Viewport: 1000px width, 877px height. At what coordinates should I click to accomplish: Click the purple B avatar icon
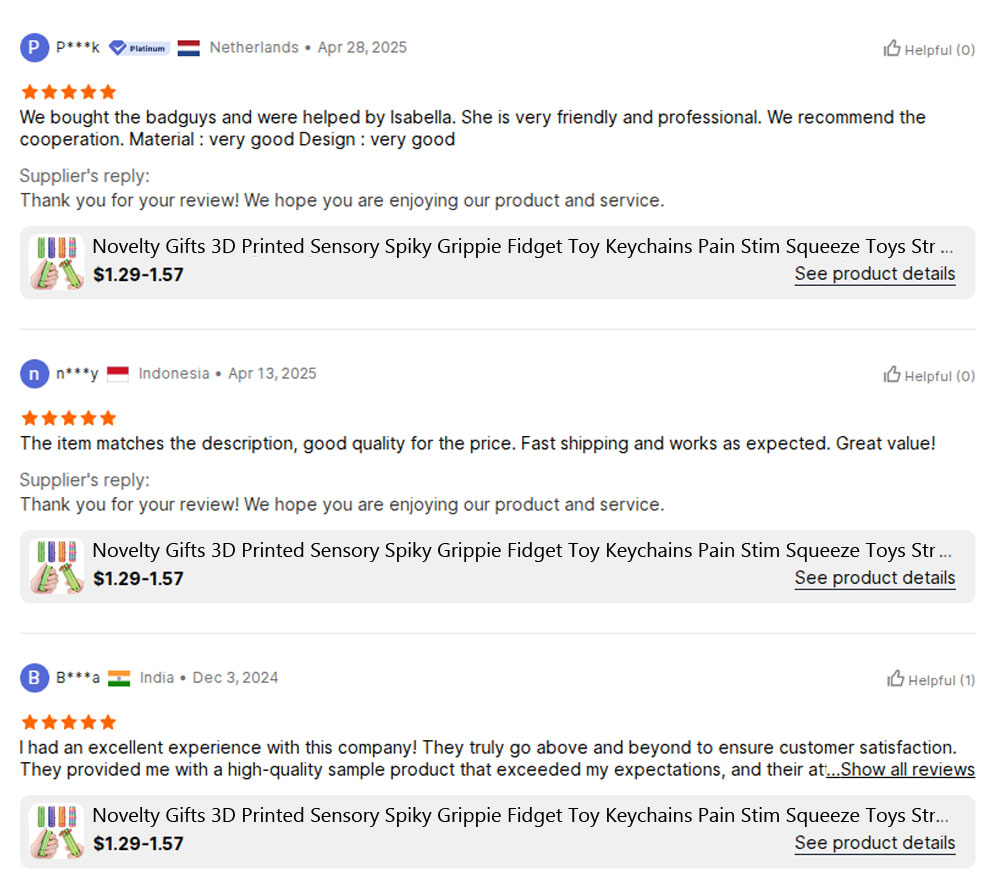pos(34,678)
